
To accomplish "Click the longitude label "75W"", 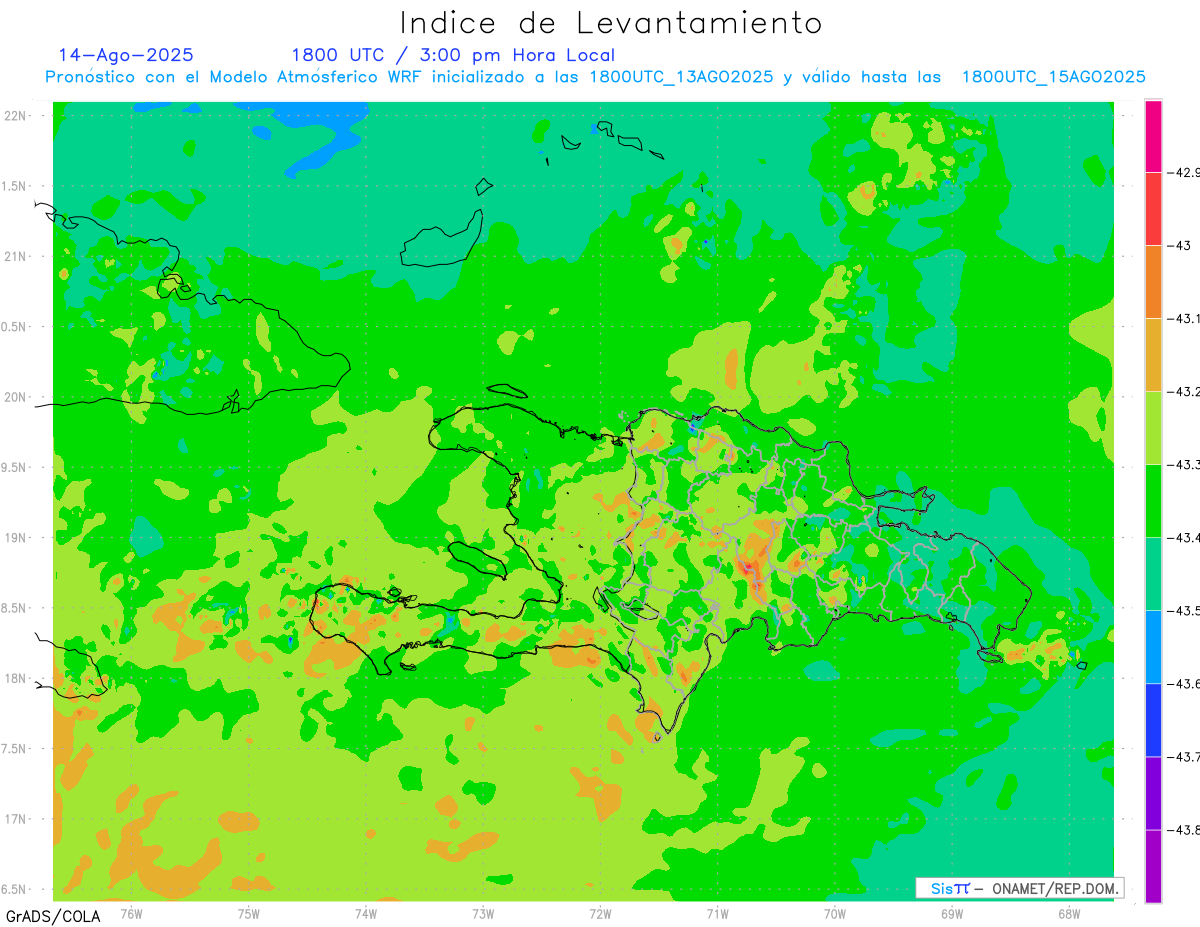I will [249, 914].
